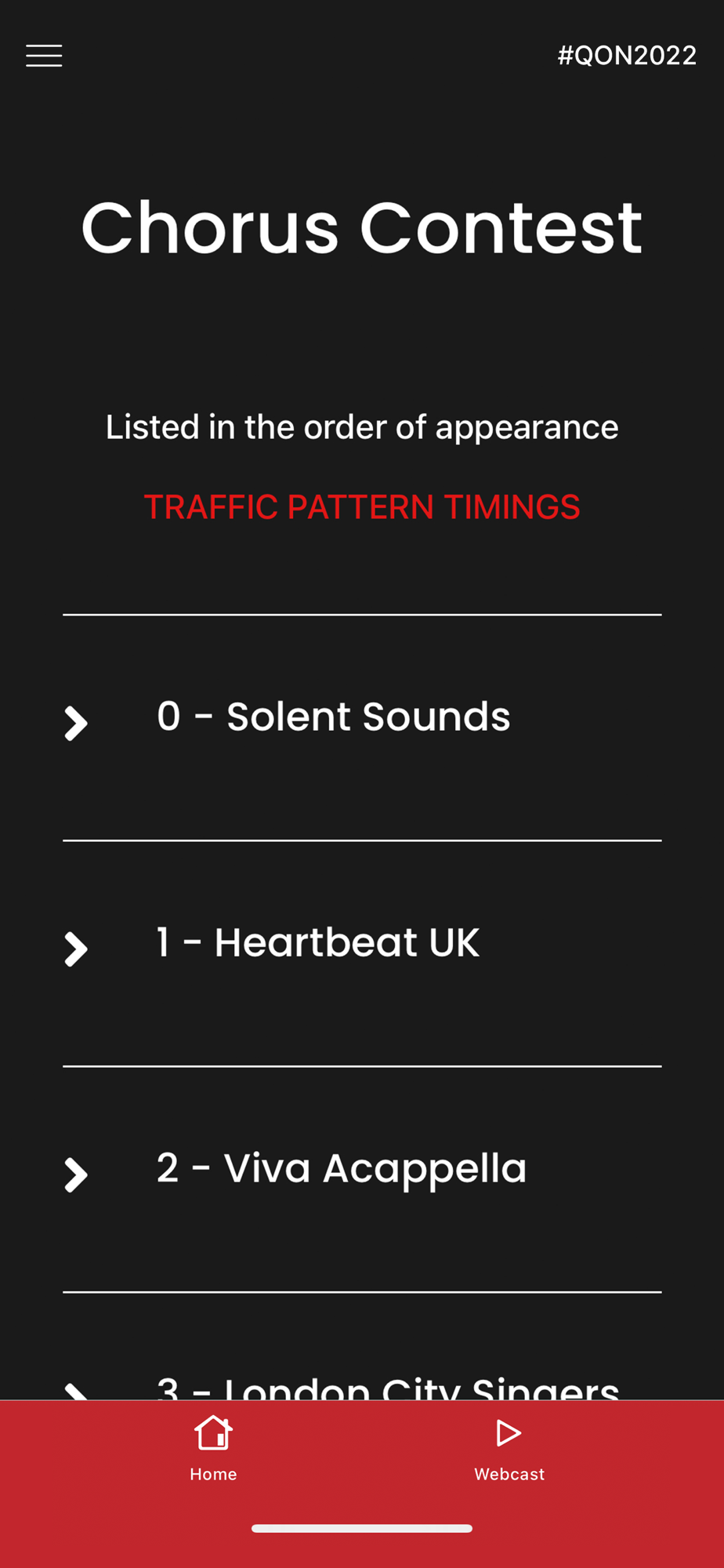The image size is (724, 1568).
Task: Select the '2 - Viva Acappella' title
Action: [x=342, y=1168]
